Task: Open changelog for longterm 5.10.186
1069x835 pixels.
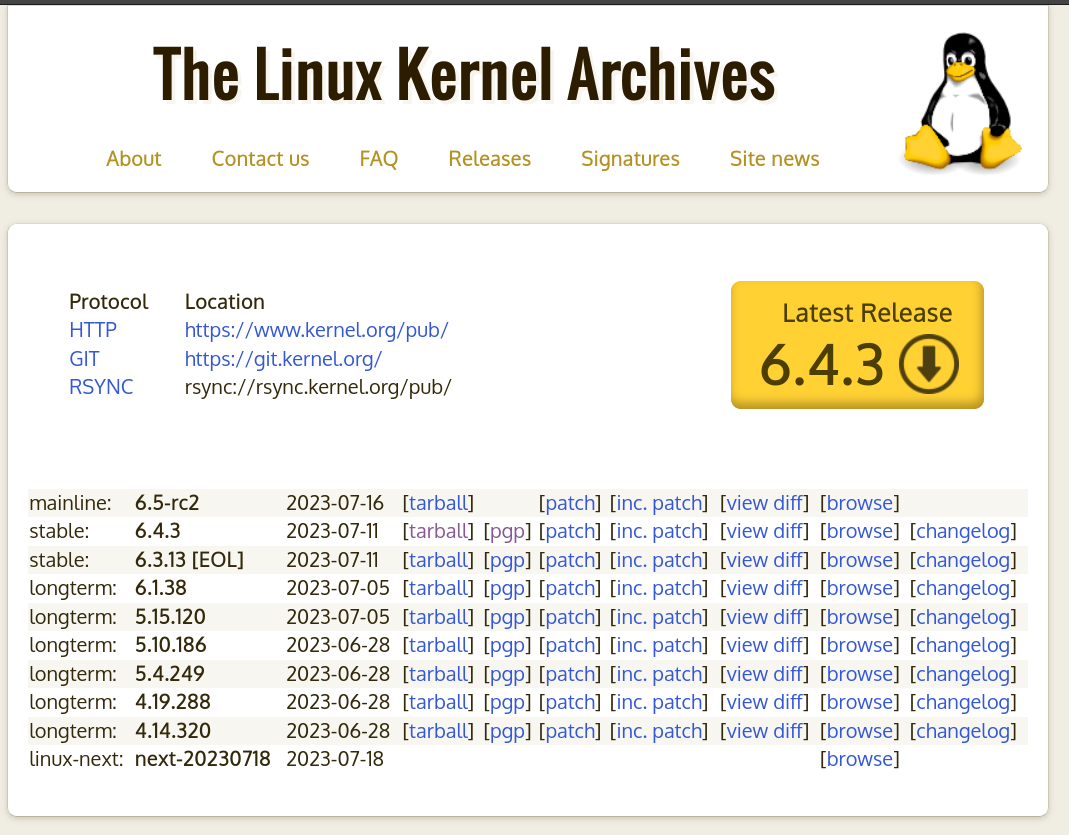Action: (x=963, y=645)
